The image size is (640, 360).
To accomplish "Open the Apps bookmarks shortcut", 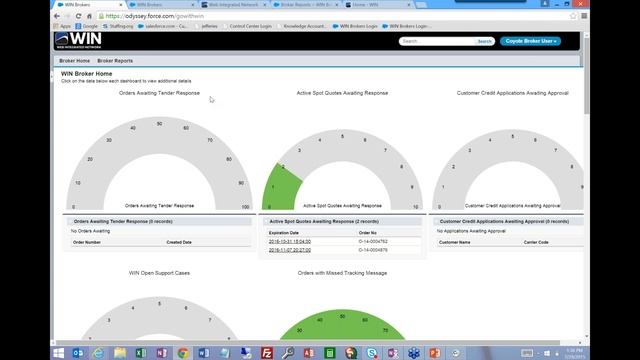I will point(62,26).
